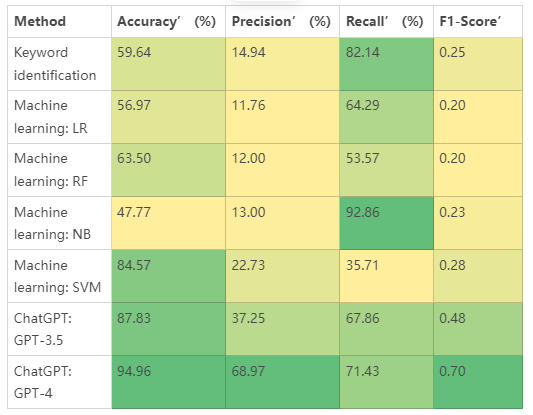This screenshot has height=415, width=533.
Task: Select the 68.97 precision cell
Action: pyautogui.click(x=282, y=382)
